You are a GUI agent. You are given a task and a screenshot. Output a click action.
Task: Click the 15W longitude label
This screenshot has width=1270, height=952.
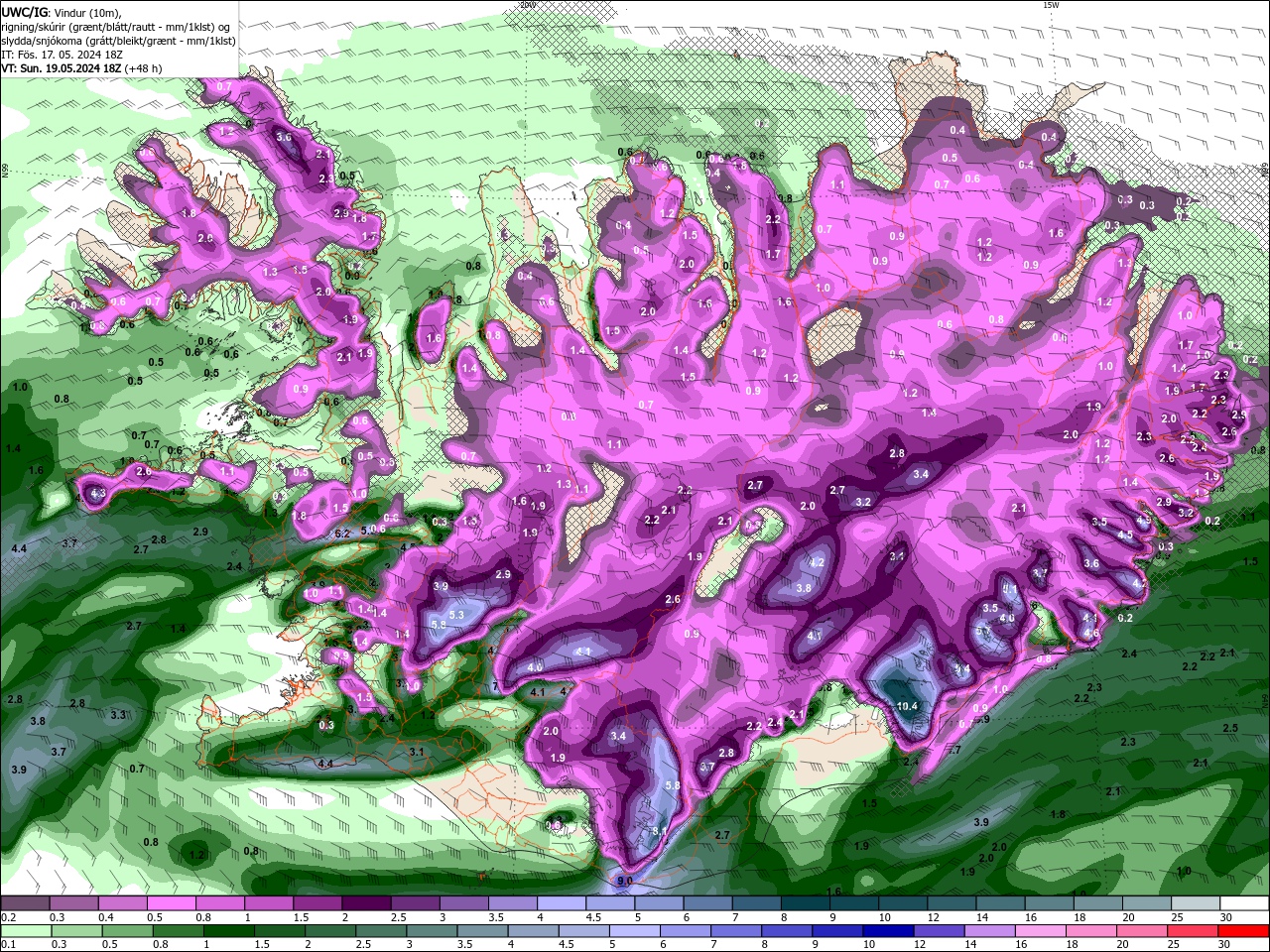coord(1051,5)
